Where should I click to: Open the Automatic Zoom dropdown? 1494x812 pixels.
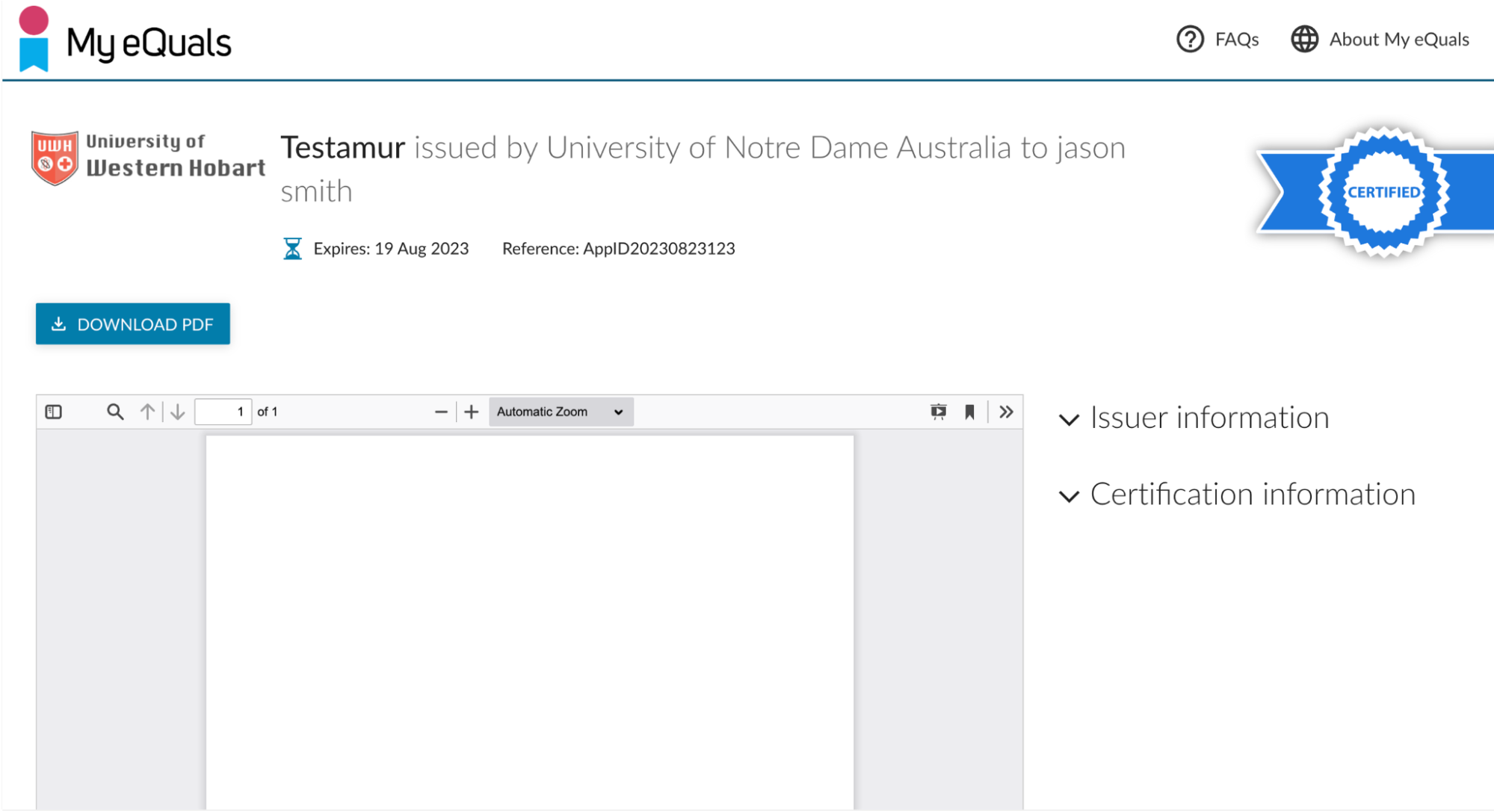click(561, 412)
